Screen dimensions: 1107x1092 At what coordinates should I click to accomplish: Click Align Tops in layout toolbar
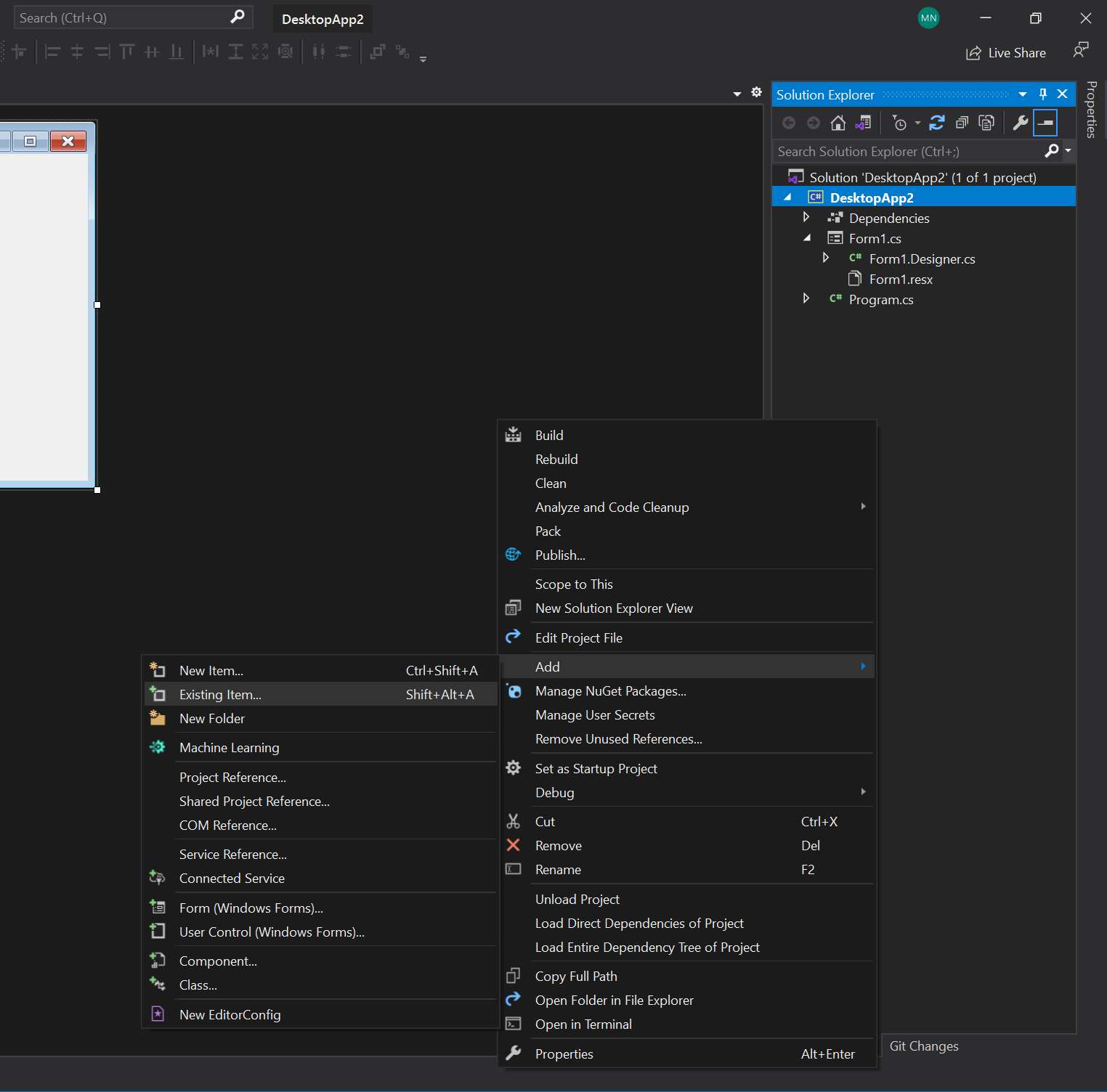tap(127, 52)
